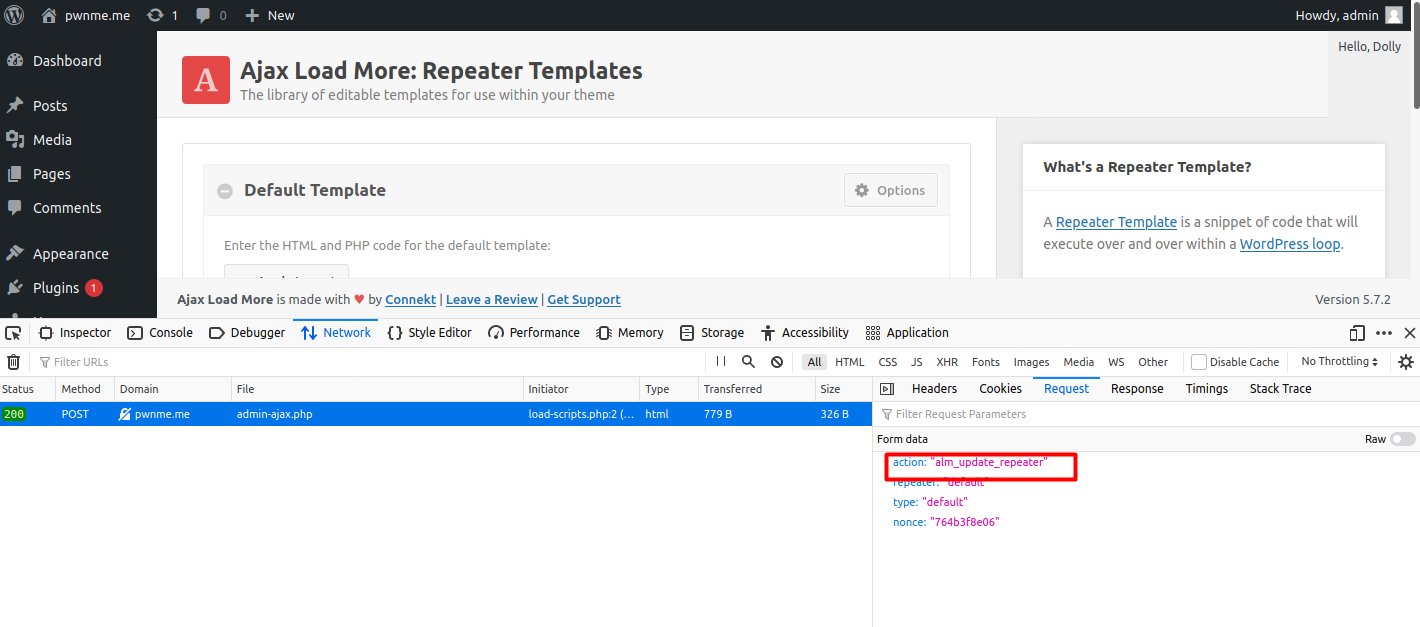Open the New content menu
This screenshot has width=1420, height=627.
pos(270,15)
